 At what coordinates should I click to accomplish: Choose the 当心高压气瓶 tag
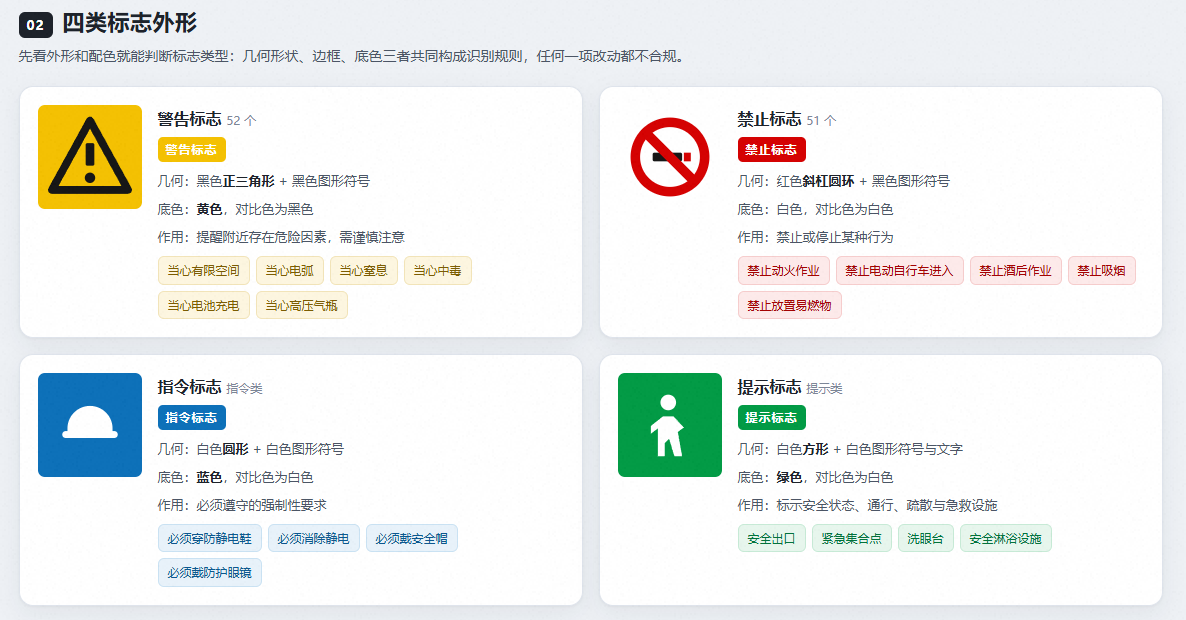coord(302,305)
